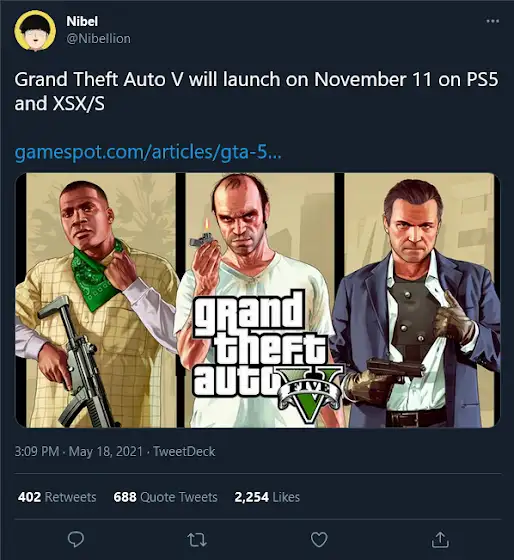Open the GTA V tweet image
Image resolution: width=514 pixels, height=560 pixels.
tap(257, 300)
